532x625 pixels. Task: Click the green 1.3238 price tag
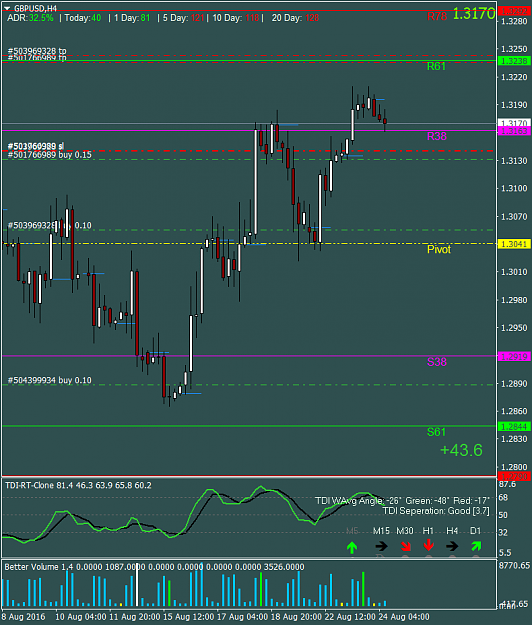coord(514,61)
